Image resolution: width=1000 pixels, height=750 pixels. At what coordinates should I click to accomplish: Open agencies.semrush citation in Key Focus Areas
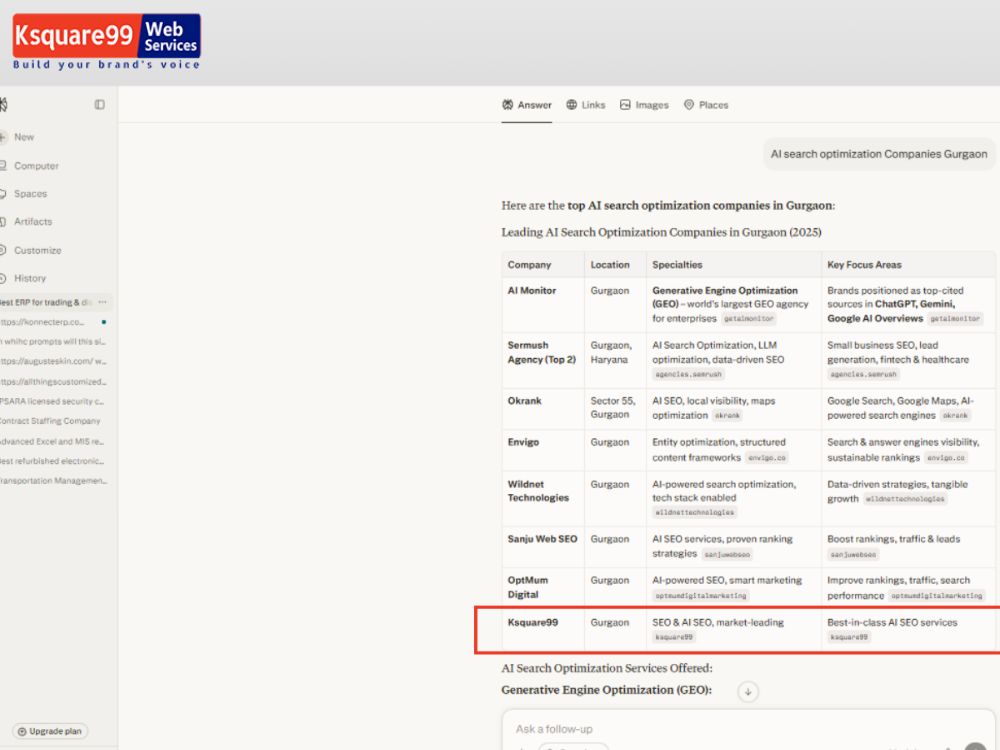click(864, 374)
